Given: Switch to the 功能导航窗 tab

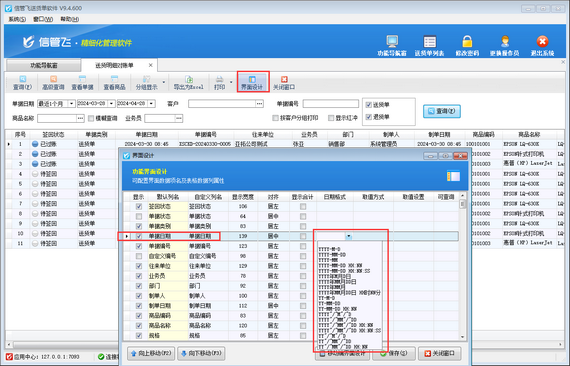Looking at the screenshot, I should pos(44,65).
